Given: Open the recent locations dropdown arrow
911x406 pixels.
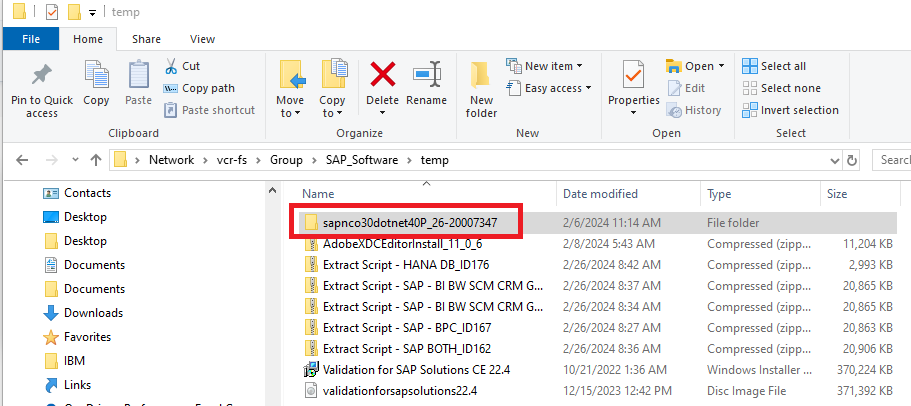Looking at the screenshot, I should pos(75,160).
